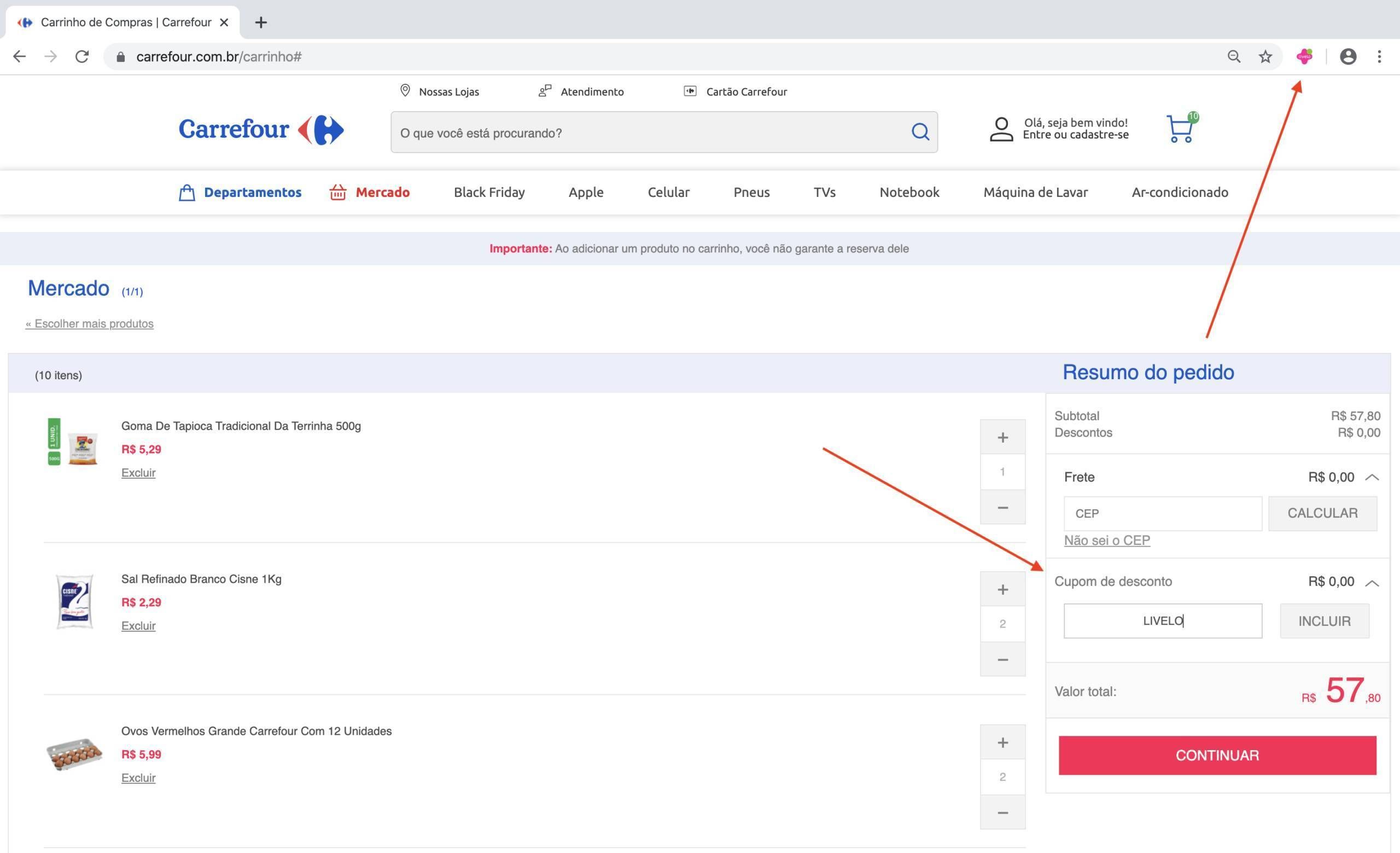Open the shopping cart icon
Image resolution: width=1400 pixels, height=853 pixels.
(x=1181, y=128)
